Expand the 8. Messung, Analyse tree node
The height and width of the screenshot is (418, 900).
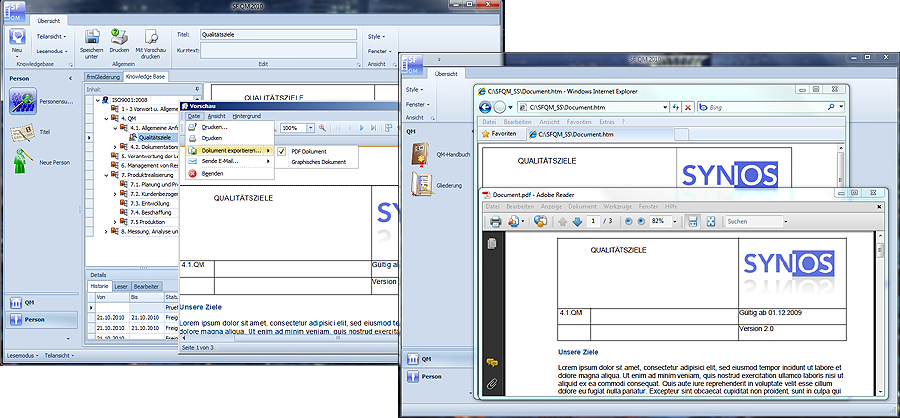click(x=107, y=231)
